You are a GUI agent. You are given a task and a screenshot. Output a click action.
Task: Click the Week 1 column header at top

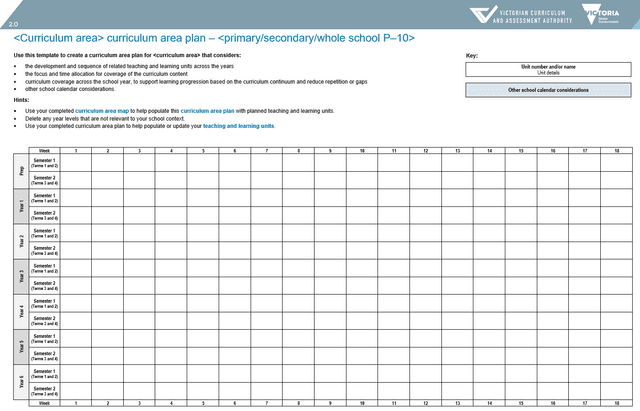pos(76,150)
